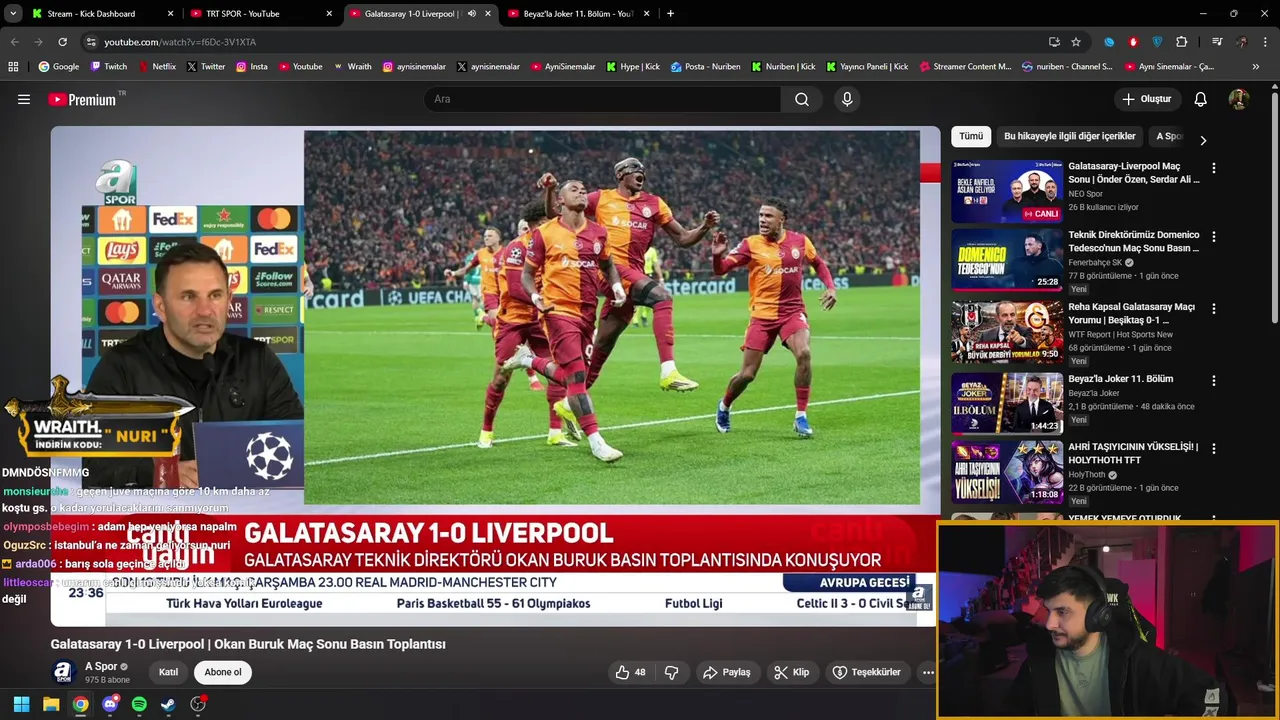Open the YouTube guide hamburger menu
The height and width of the screenshot is (720, 1280).
point(24,99)
